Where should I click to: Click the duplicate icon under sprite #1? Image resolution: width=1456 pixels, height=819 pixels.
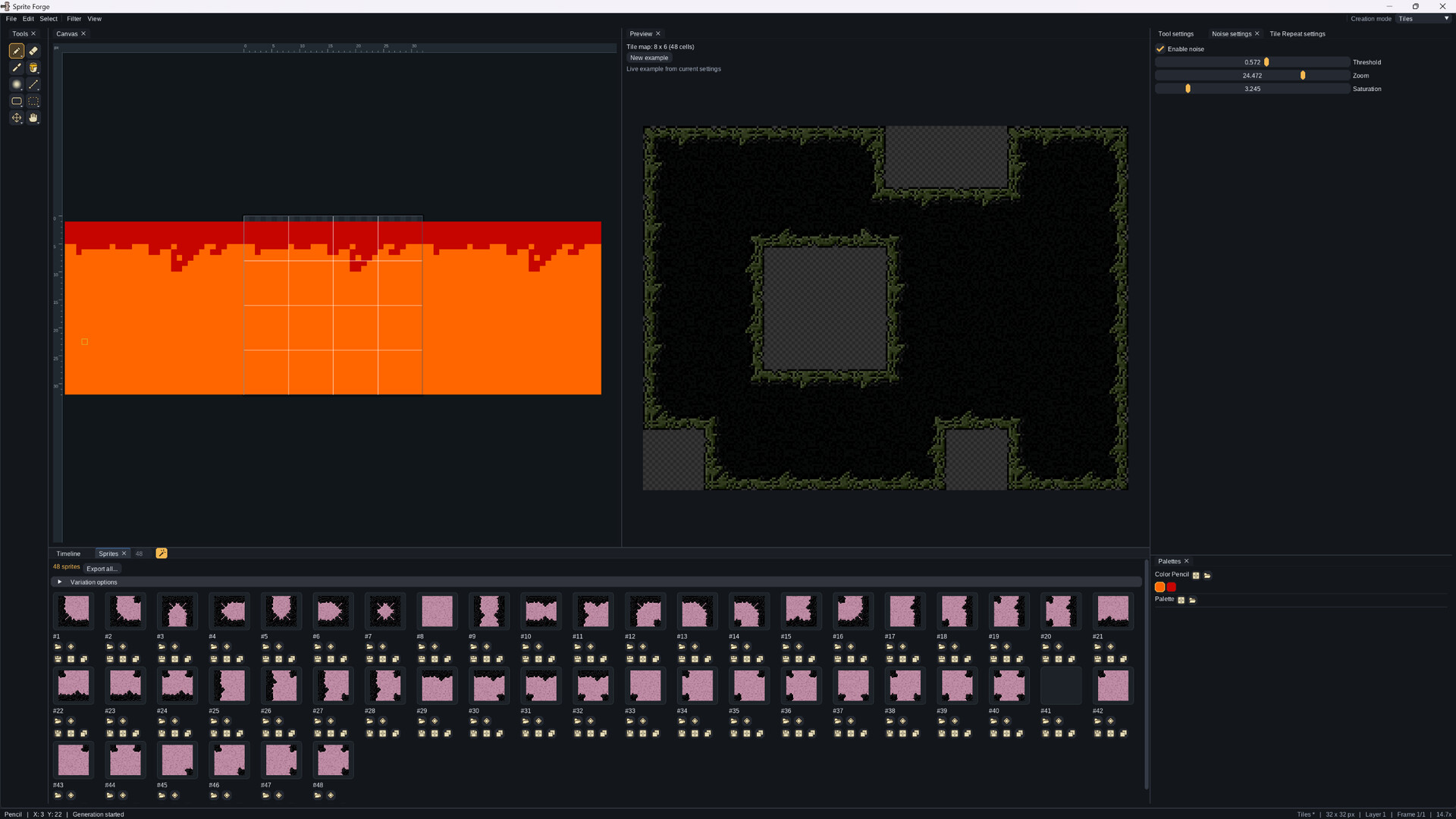(83, 659)
